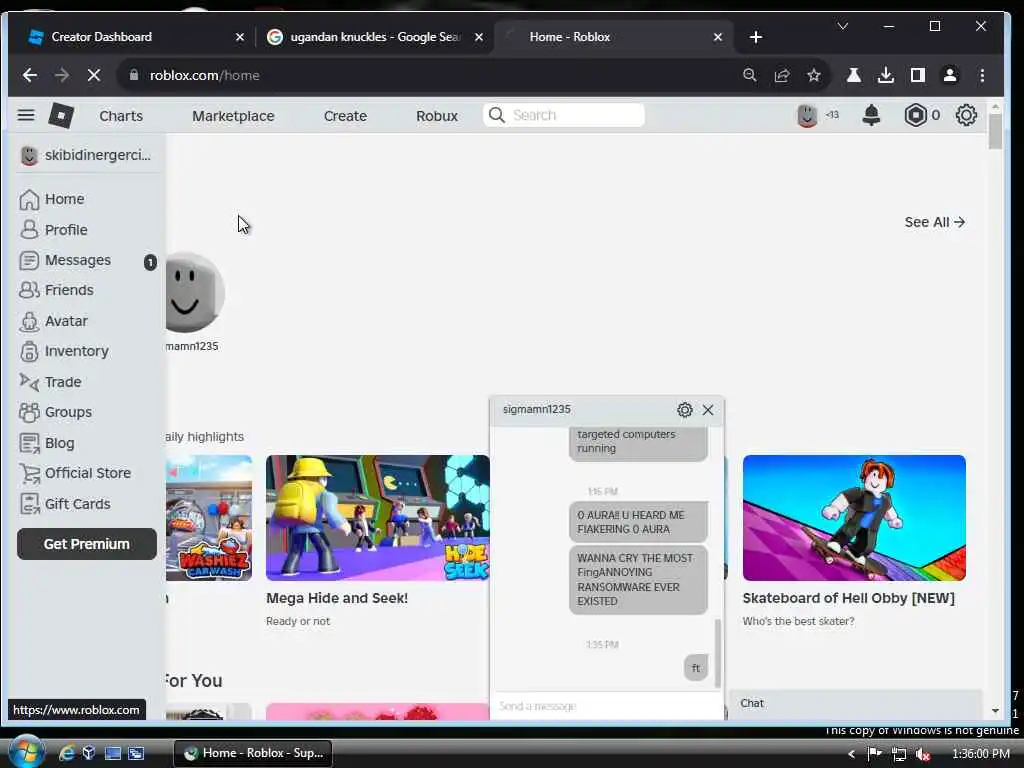Viewport: 1024px width, 768px height.
Task: Open the Roblox settings gear icon
Action: [966, 116]
